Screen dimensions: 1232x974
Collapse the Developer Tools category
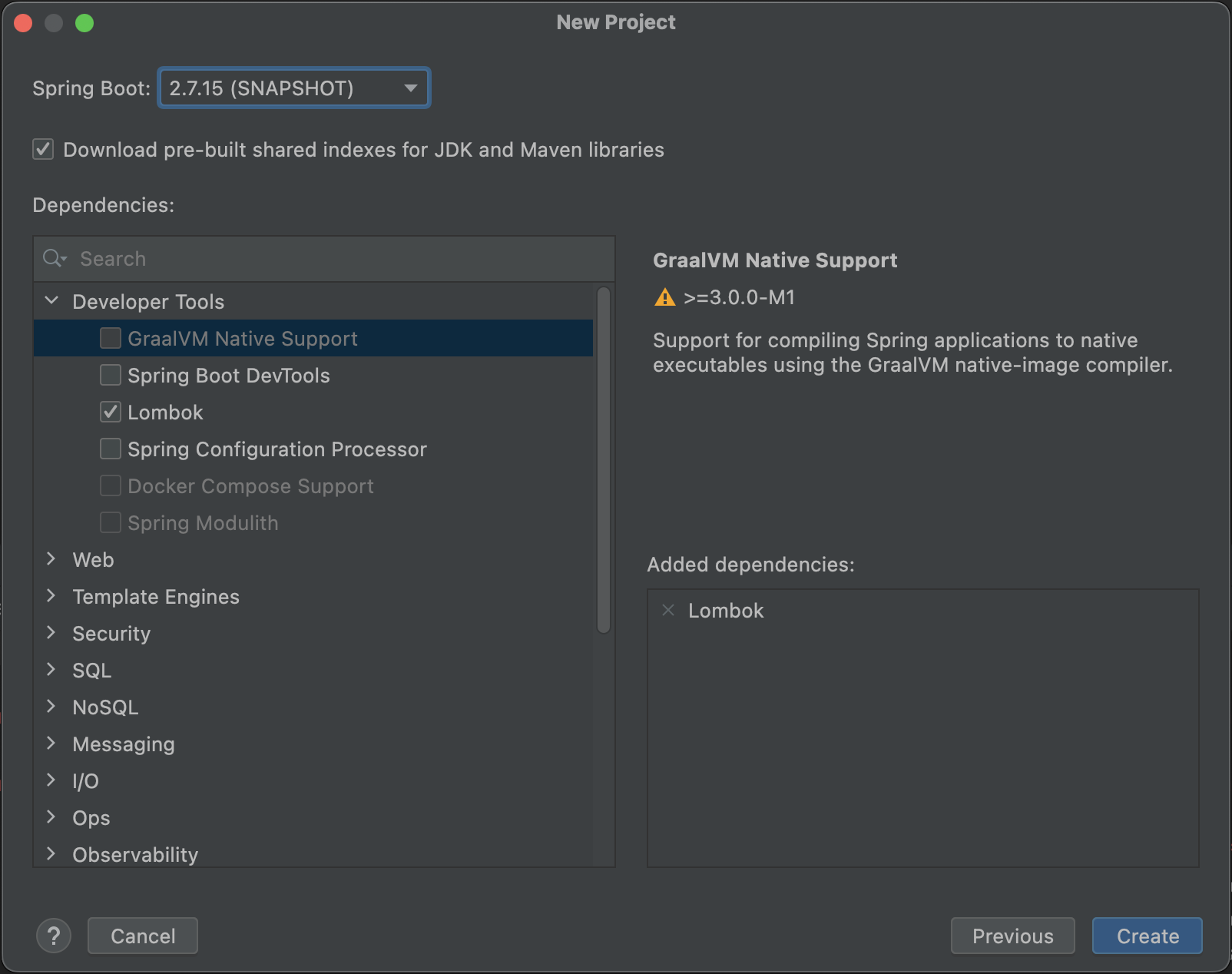51,301
